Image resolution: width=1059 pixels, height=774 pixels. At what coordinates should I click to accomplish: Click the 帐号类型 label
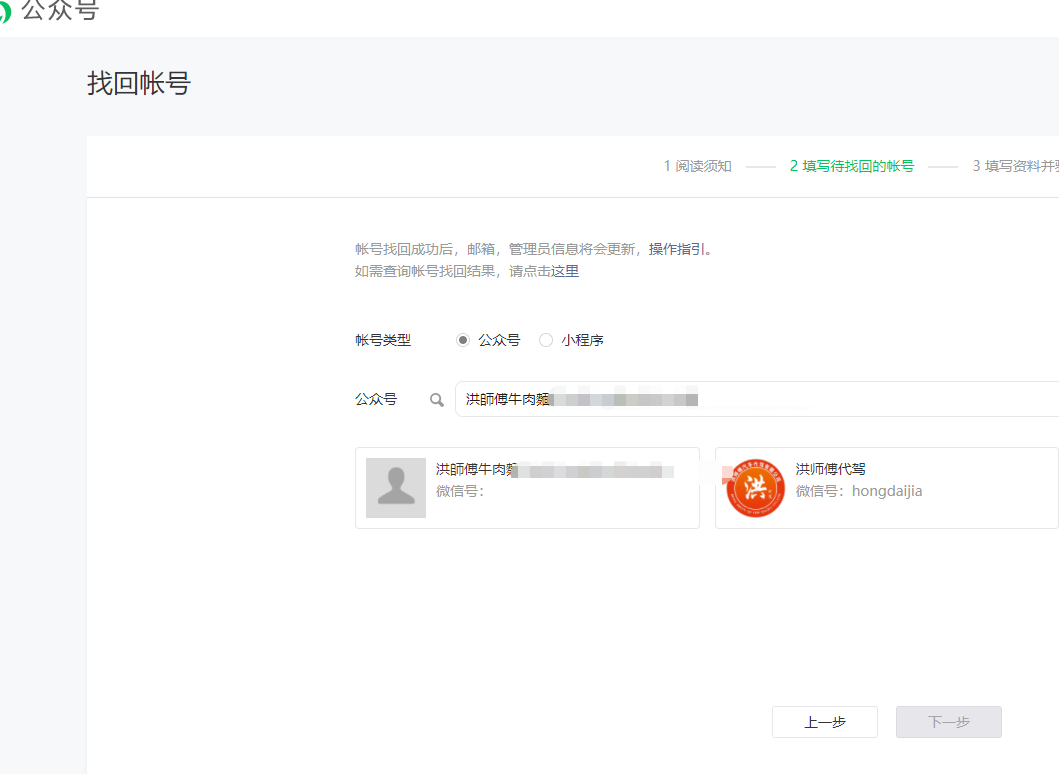(x=383, y=340)
